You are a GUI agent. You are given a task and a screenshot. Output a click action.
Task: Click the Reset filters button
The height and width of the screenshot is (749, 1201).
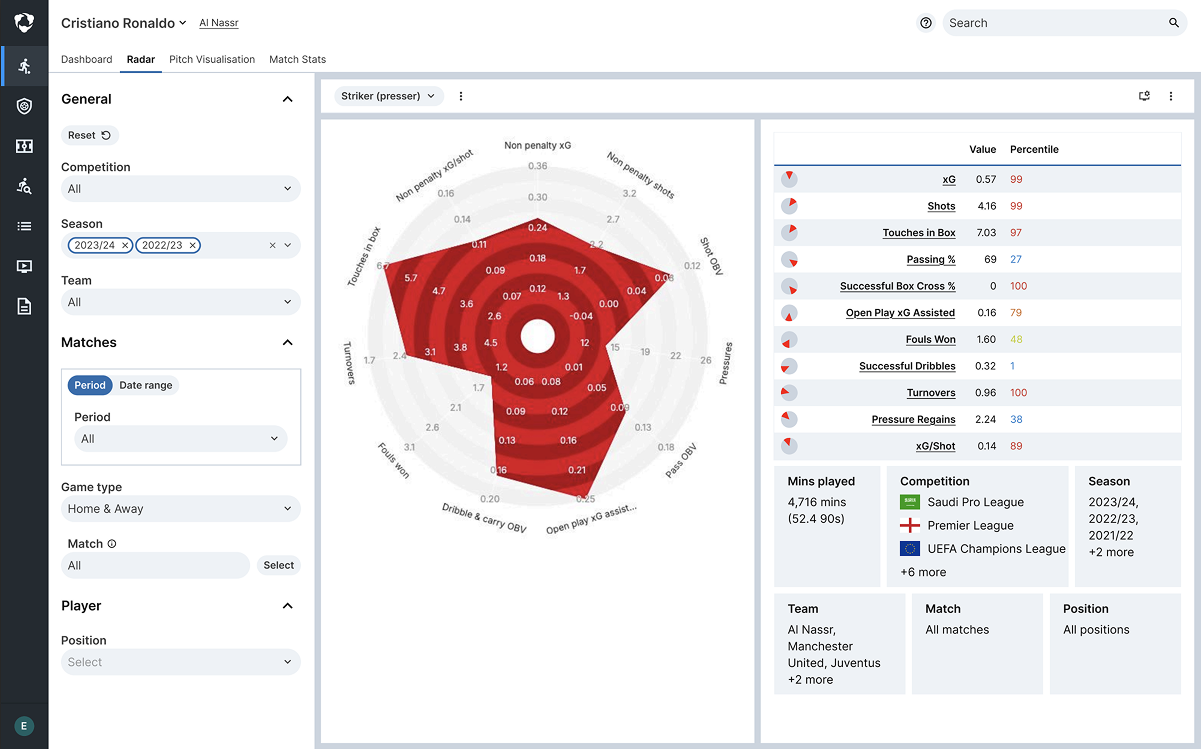(90, 135)
